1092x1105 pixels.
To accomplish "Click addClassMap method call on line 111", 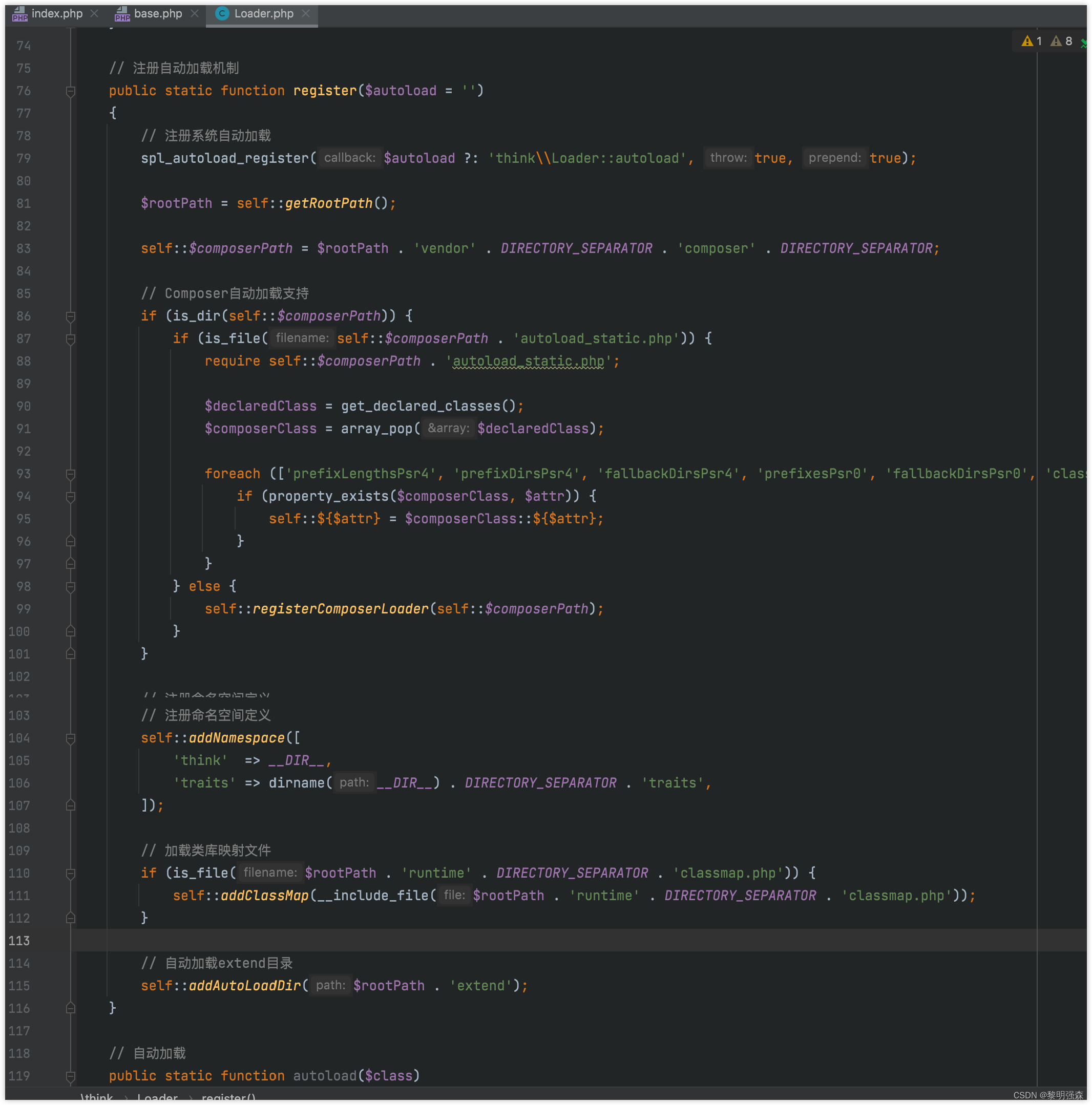I will click(x=265, y=896).
